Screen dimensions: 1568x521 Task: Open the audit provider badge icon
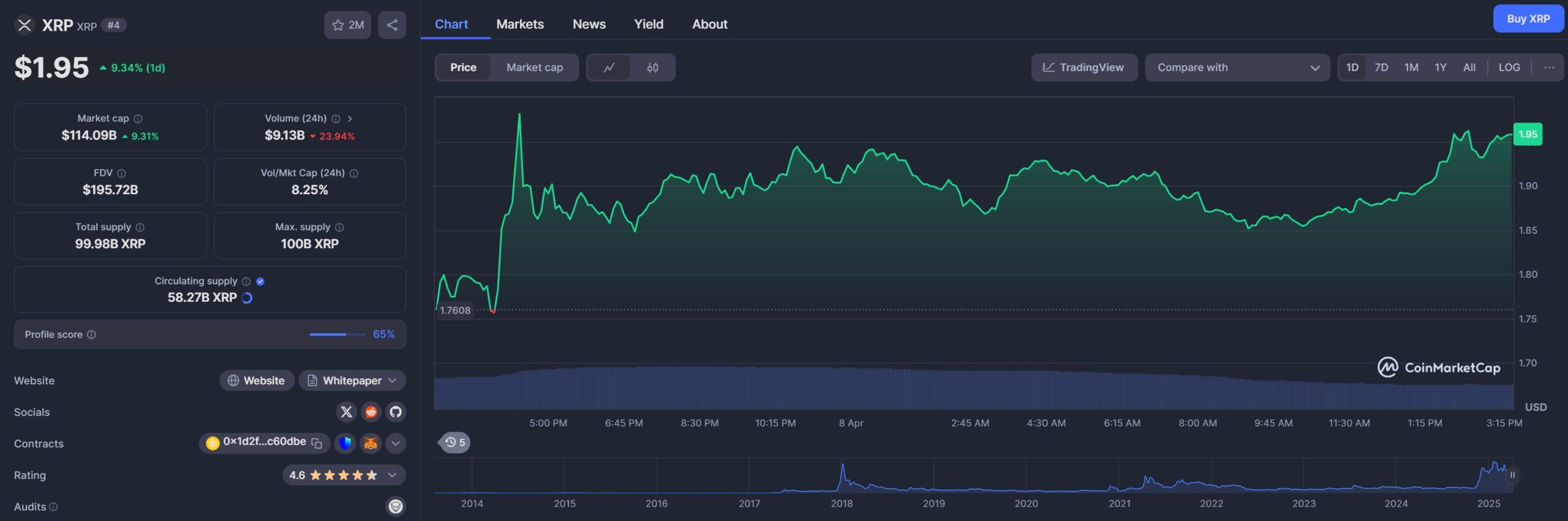coord(396,506)
